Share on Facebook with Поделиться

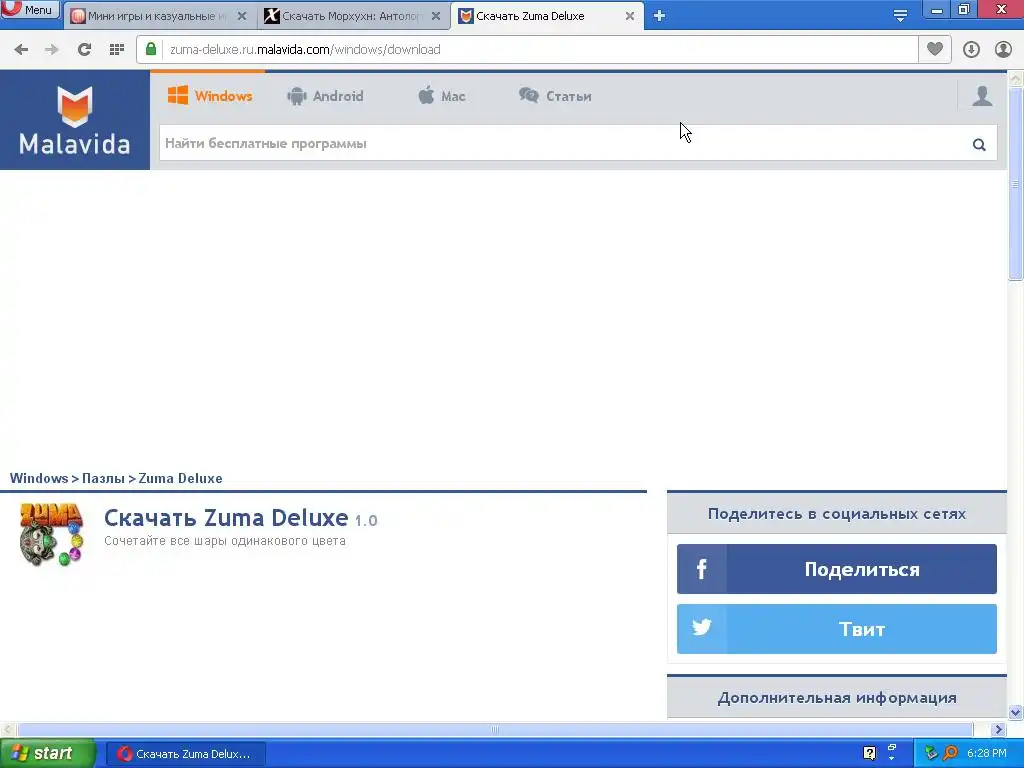click(x=837, y=569)
